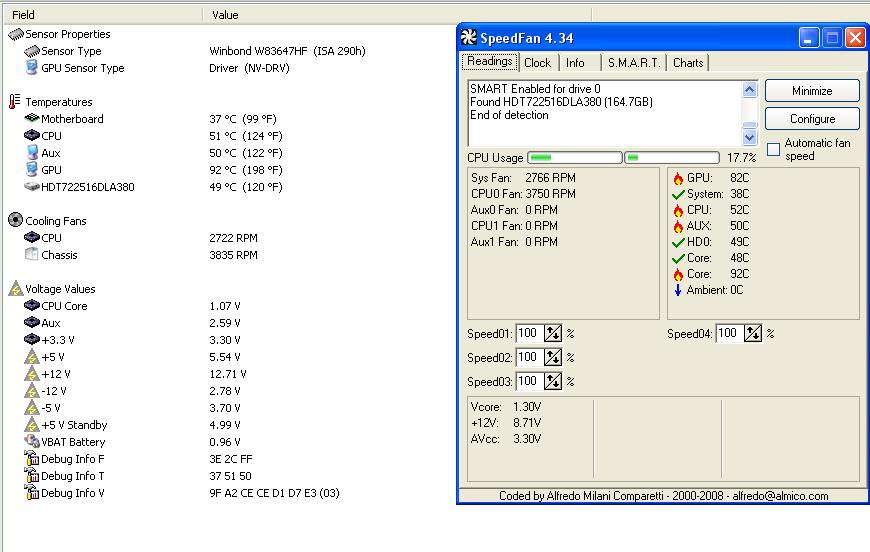Click the Speed04 up/down spinner
Screen dimensions: 870x552
pos(753,333)
